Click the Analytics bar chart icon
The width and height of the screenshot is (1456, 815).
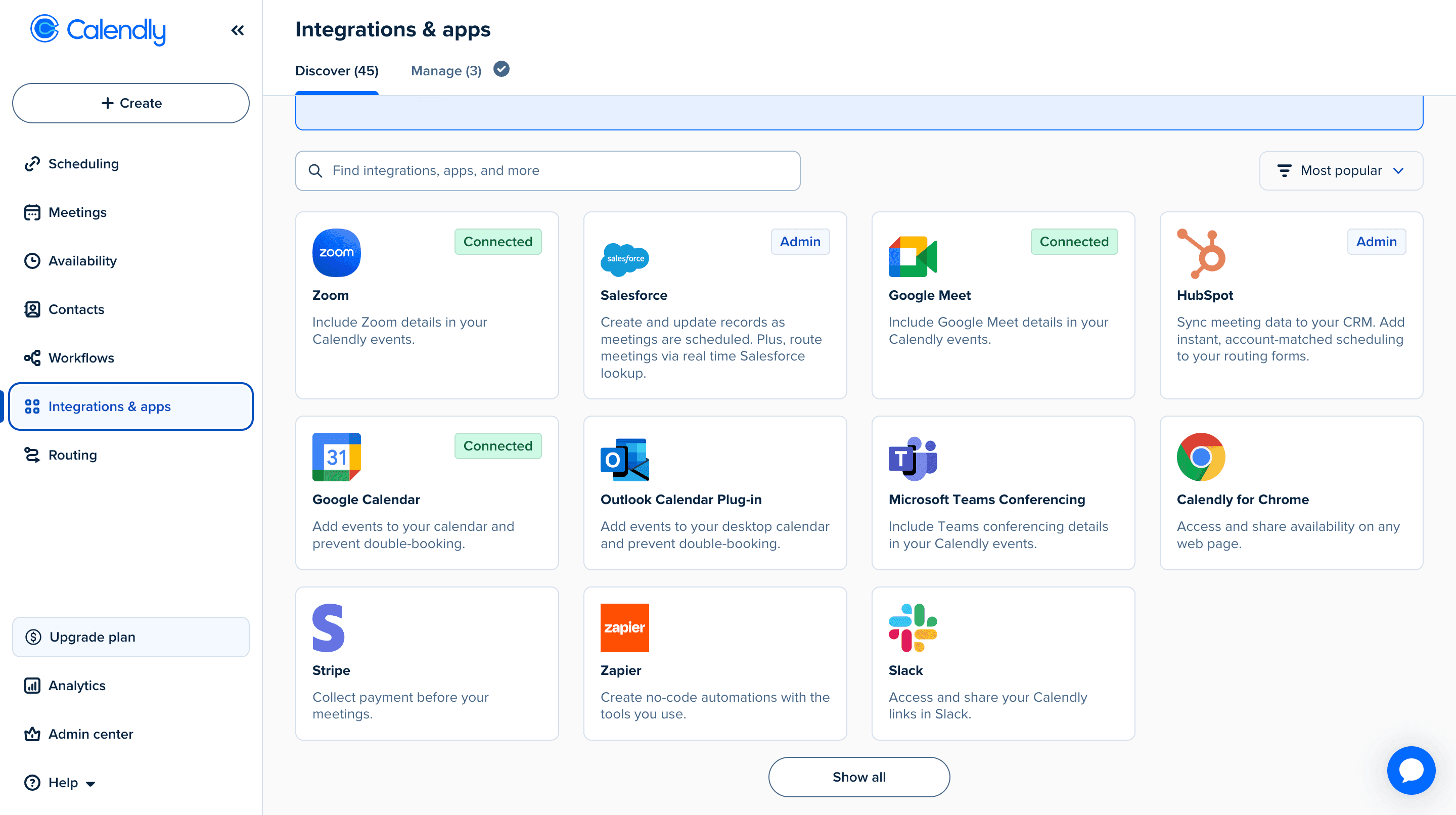tap(32, 686)
